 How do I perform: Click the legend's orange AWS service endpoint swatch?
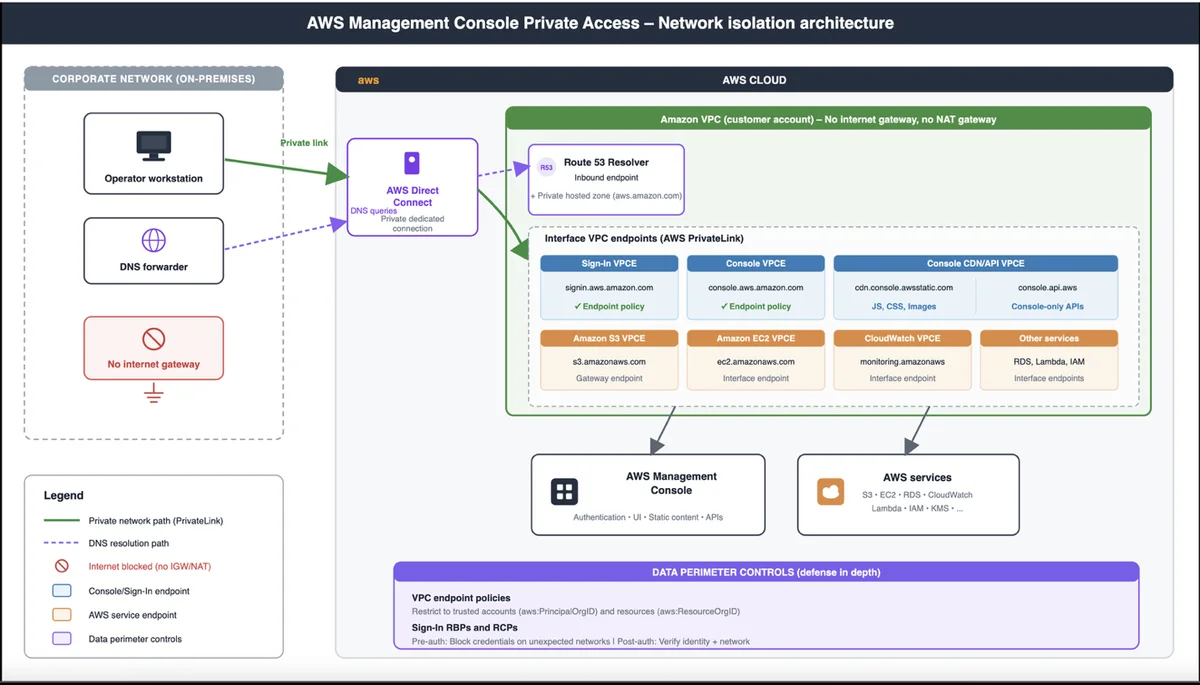(61, 615)
